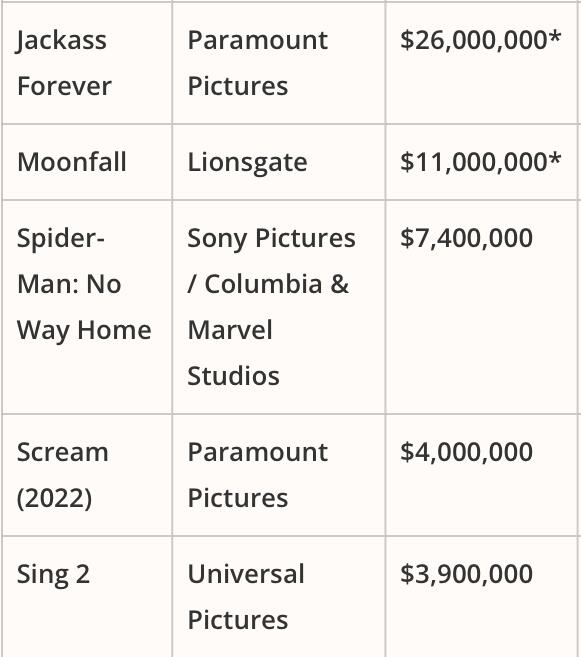Image resolution: width=581 pixels, height=657 pixels.
Task: Select the $3,900,000 gross value
Action: pos(466,574)
